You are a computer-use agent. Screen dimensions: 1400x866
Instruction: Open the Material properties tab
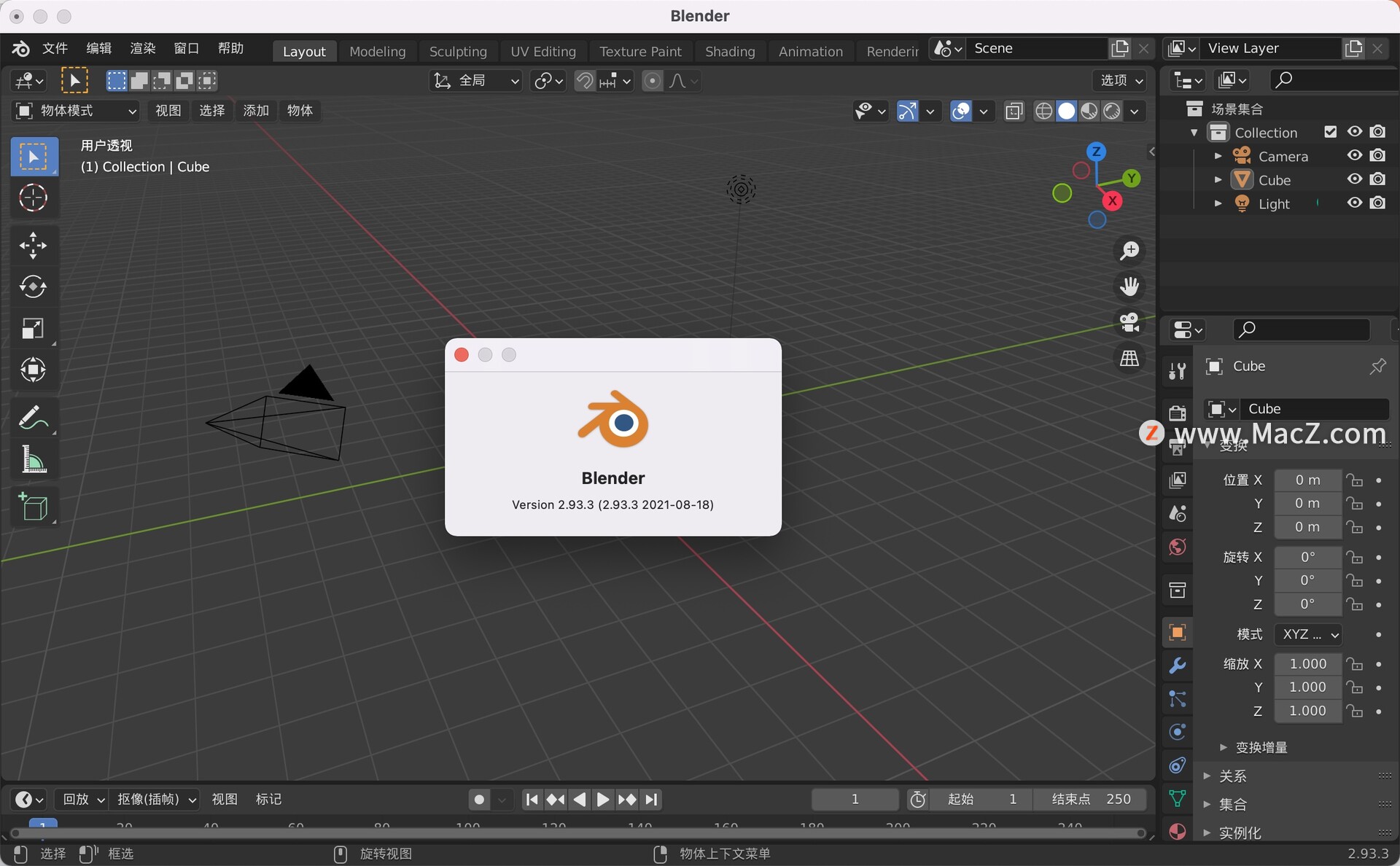point(1177,831)
